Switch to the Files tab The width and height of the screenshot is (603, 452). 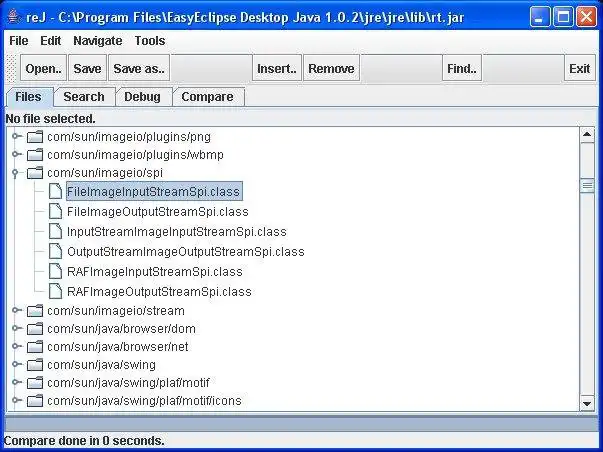(28, 97)
